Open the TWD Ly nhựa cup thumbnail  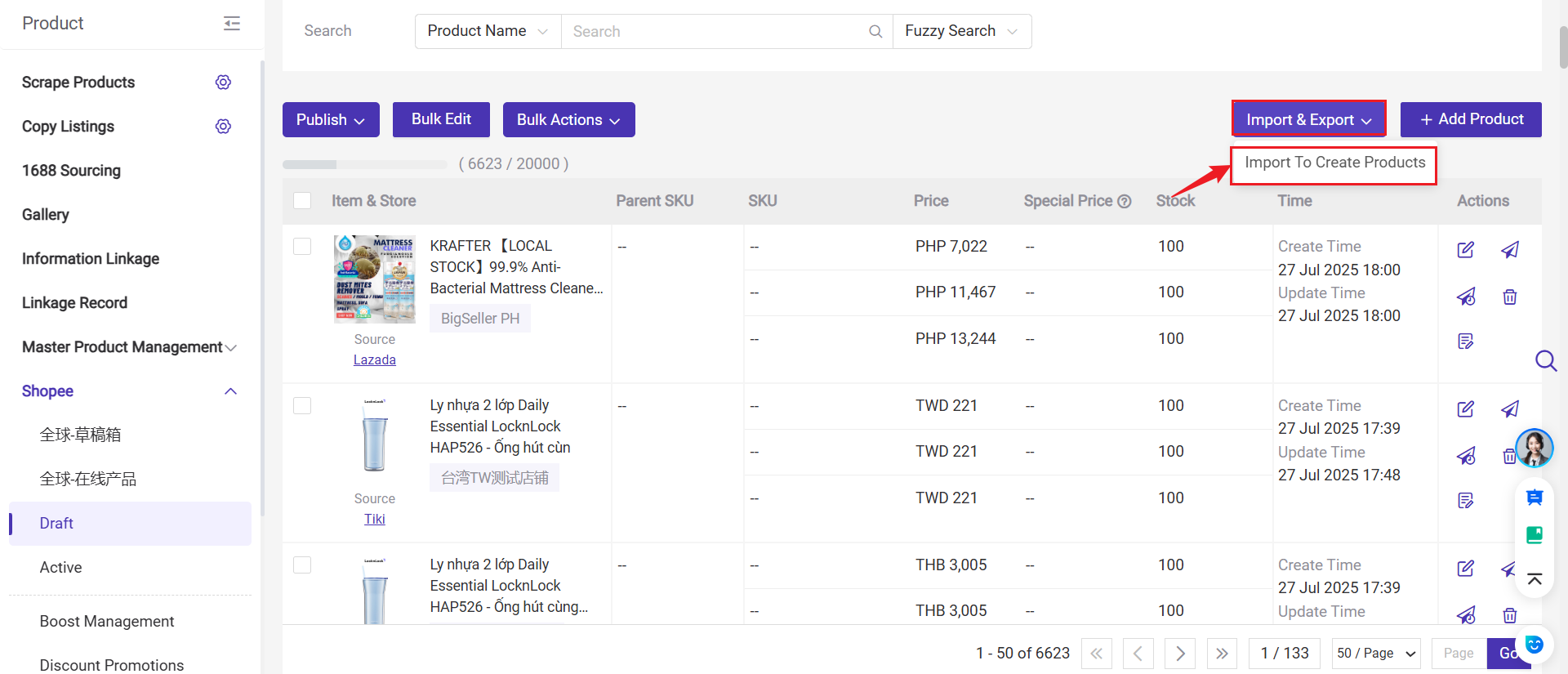375,435
